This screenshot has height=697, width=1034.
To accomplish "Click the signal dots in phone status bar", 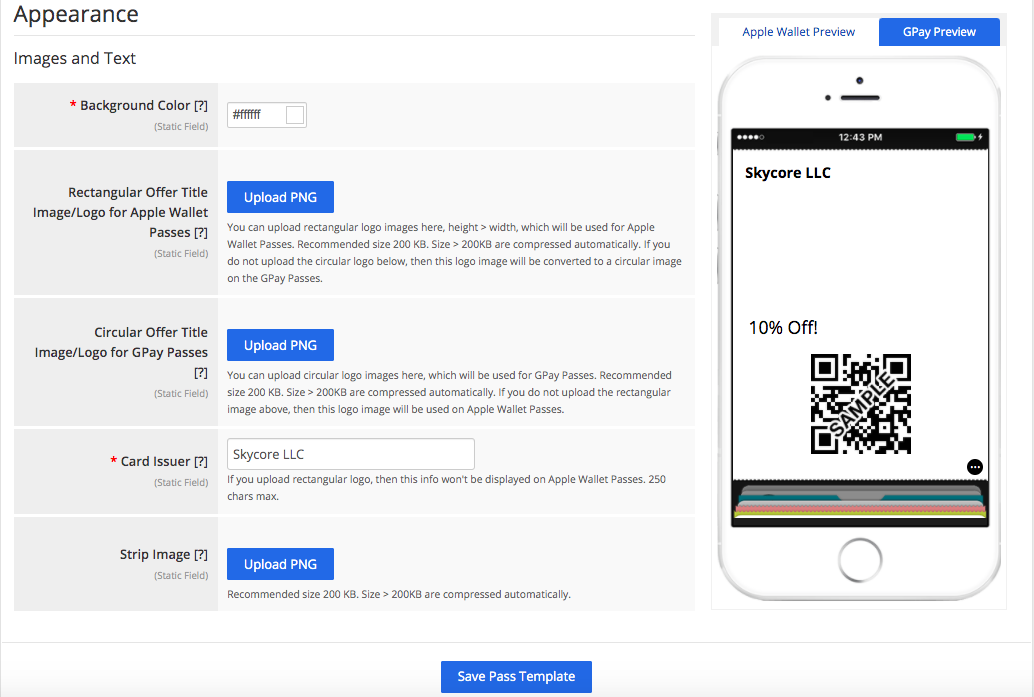I will click(x=750, y=137).
